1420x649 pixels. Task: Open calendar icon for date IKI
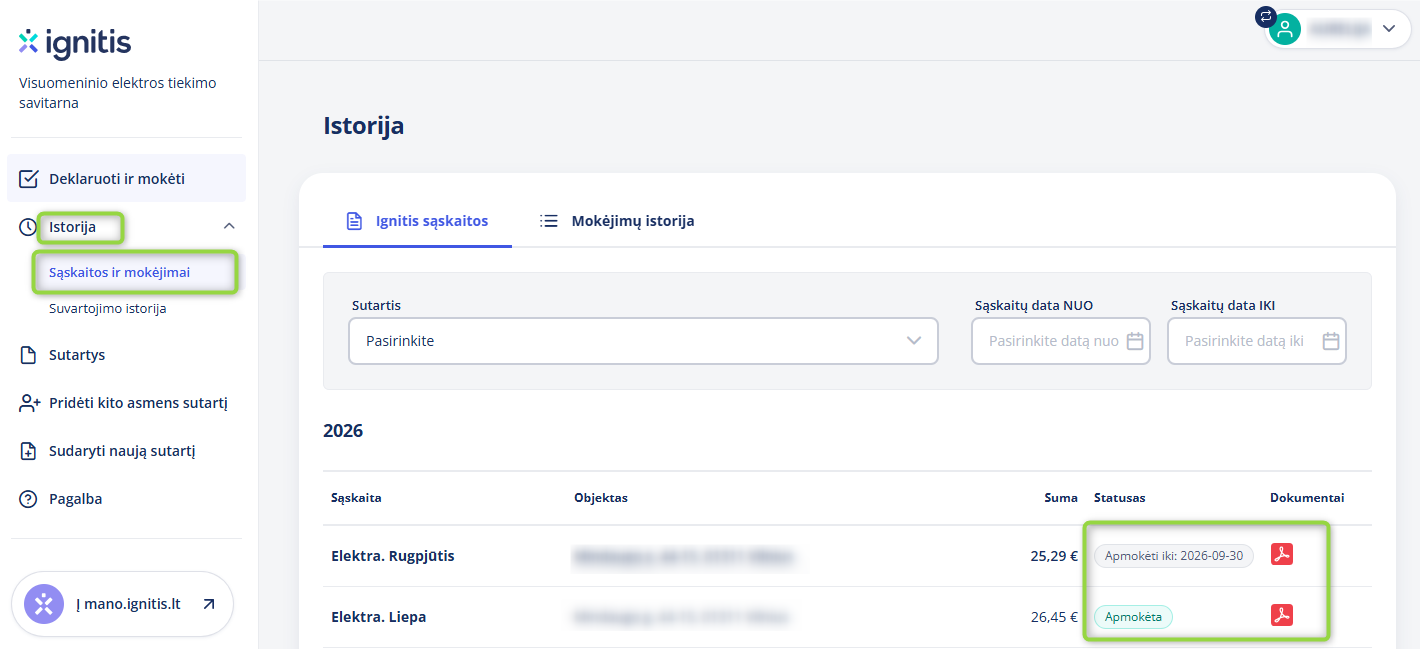click(1331, 341)
